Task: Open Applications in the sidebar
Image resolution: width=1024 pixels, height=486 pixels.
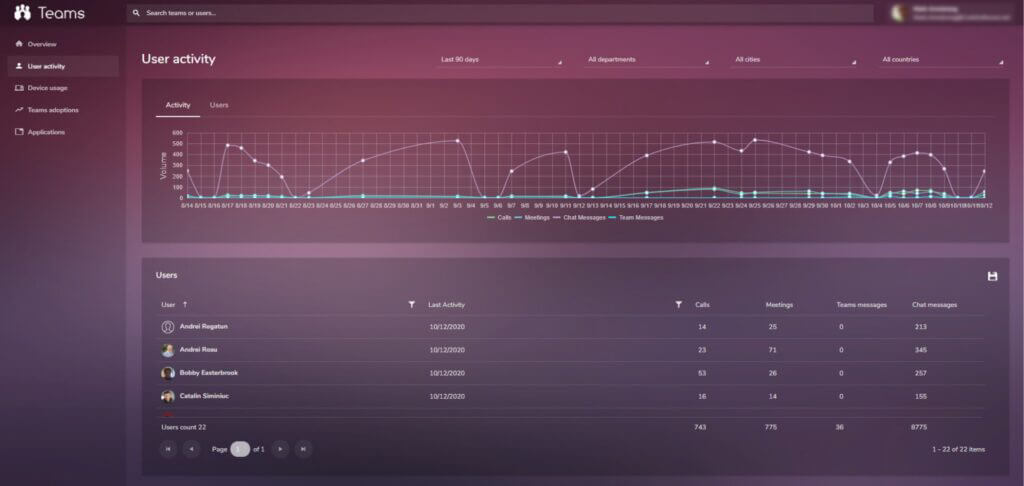Action: coord(46,132)
